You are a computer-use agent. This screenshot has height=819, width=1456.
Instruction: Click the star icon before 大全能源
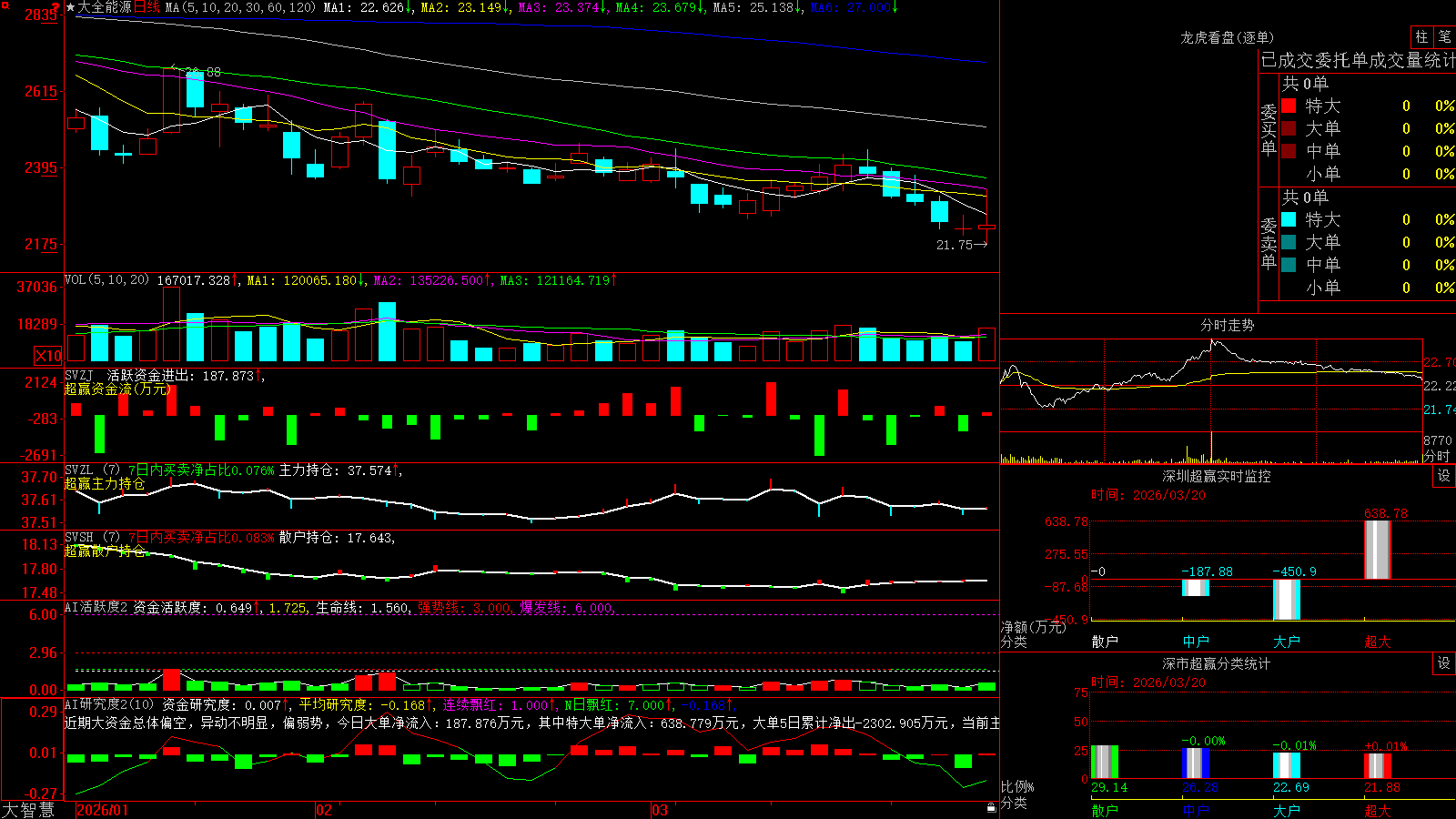(71, 7)
